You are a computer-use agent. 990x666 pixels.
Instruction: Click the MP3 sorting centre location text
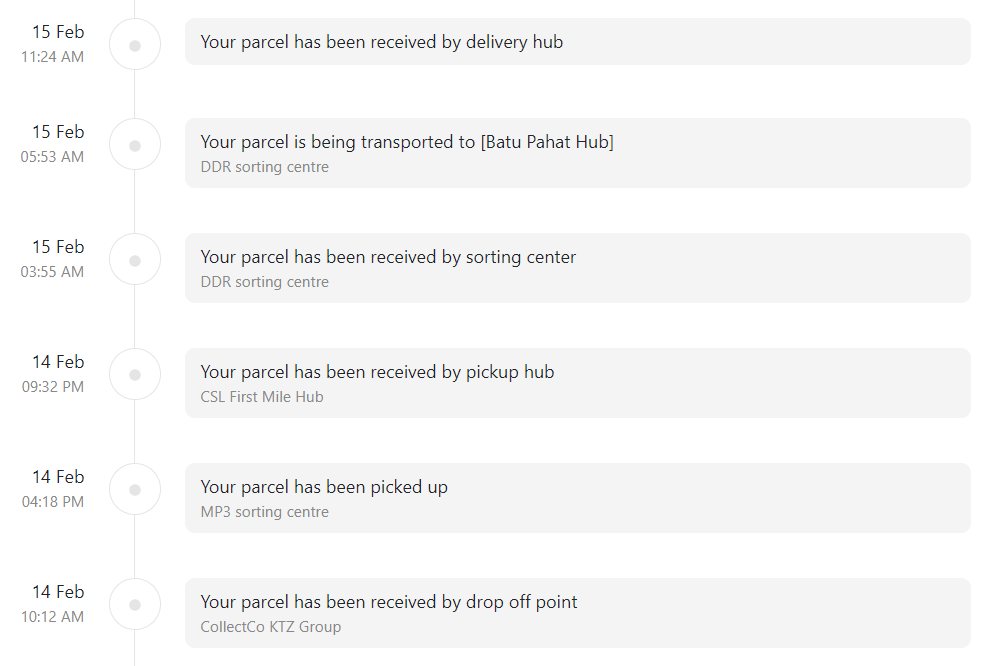pos(265,512)
